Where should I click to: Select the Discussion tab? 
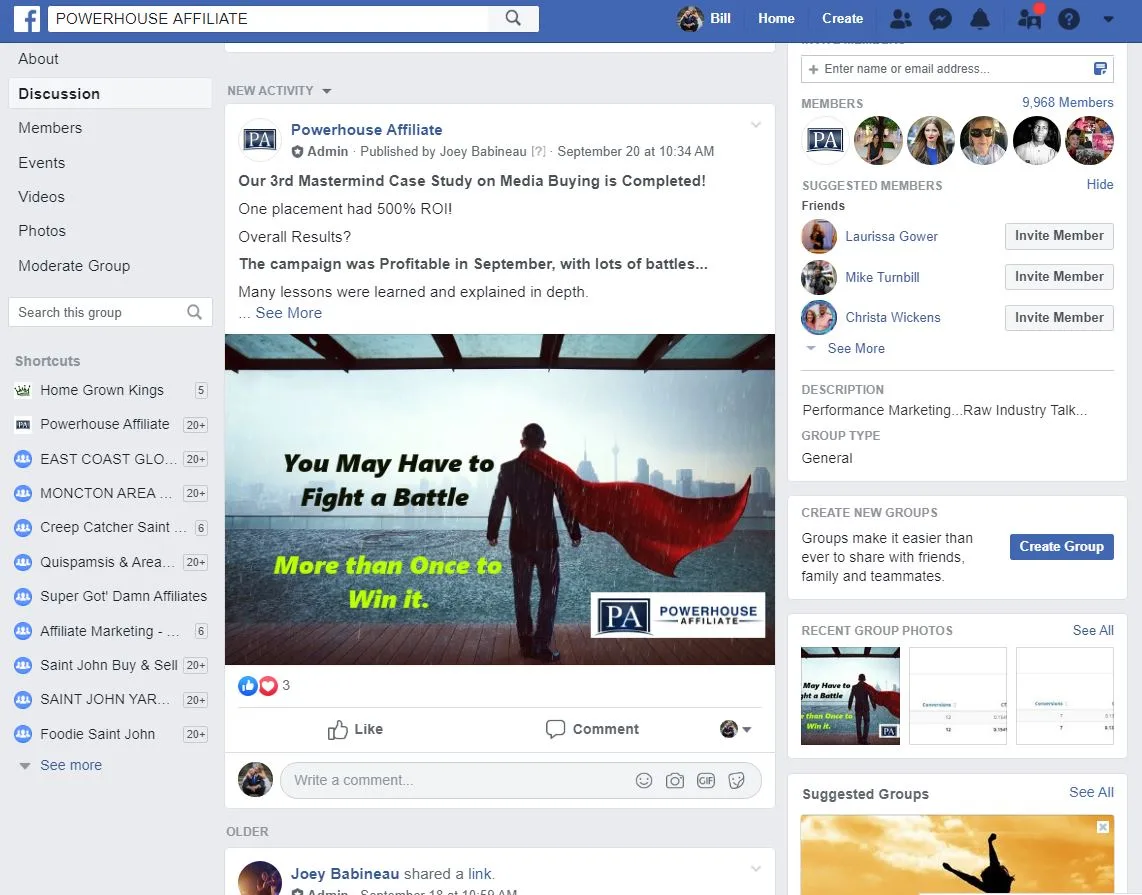pos(110,93)
